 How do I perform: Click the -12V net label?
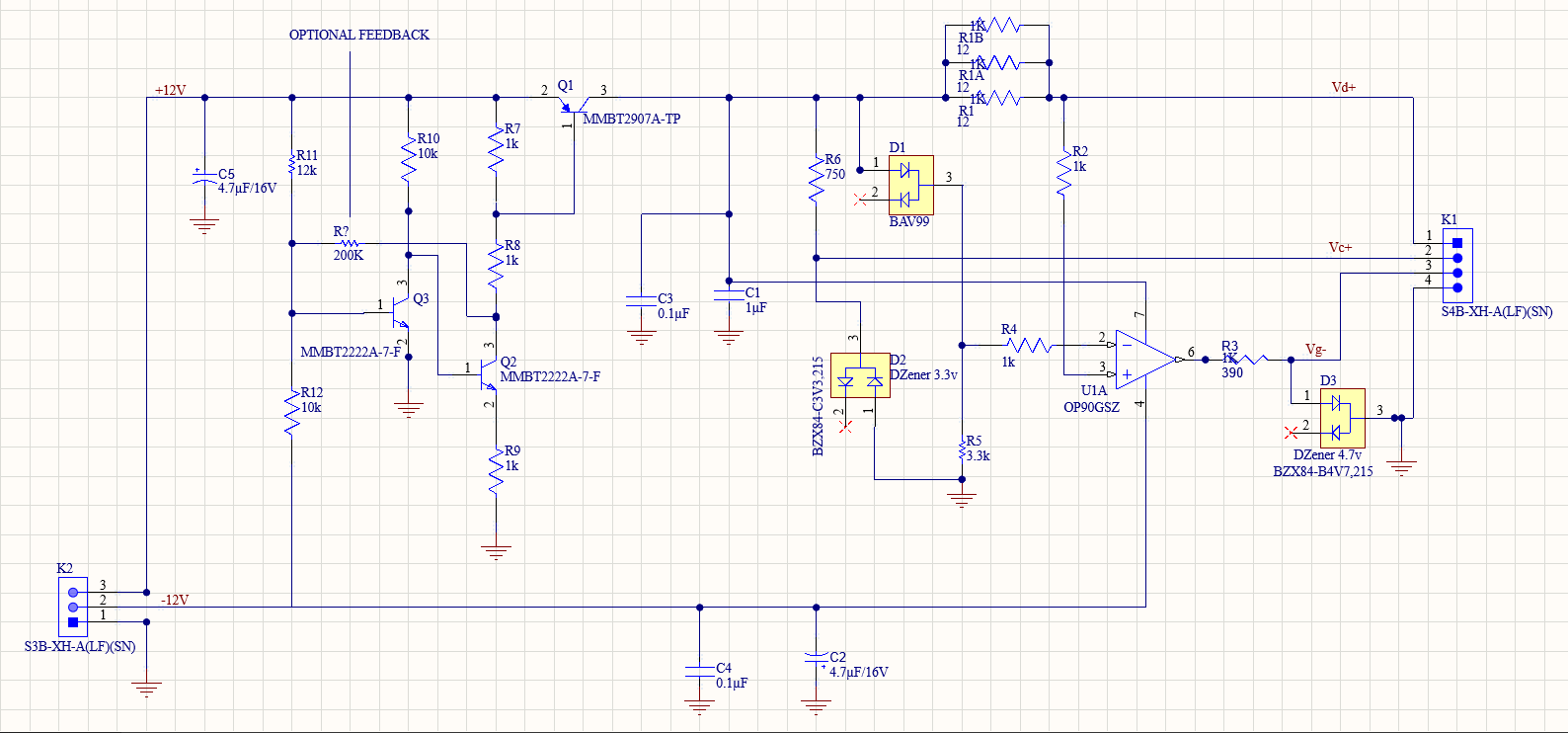[x=174, y=600]
